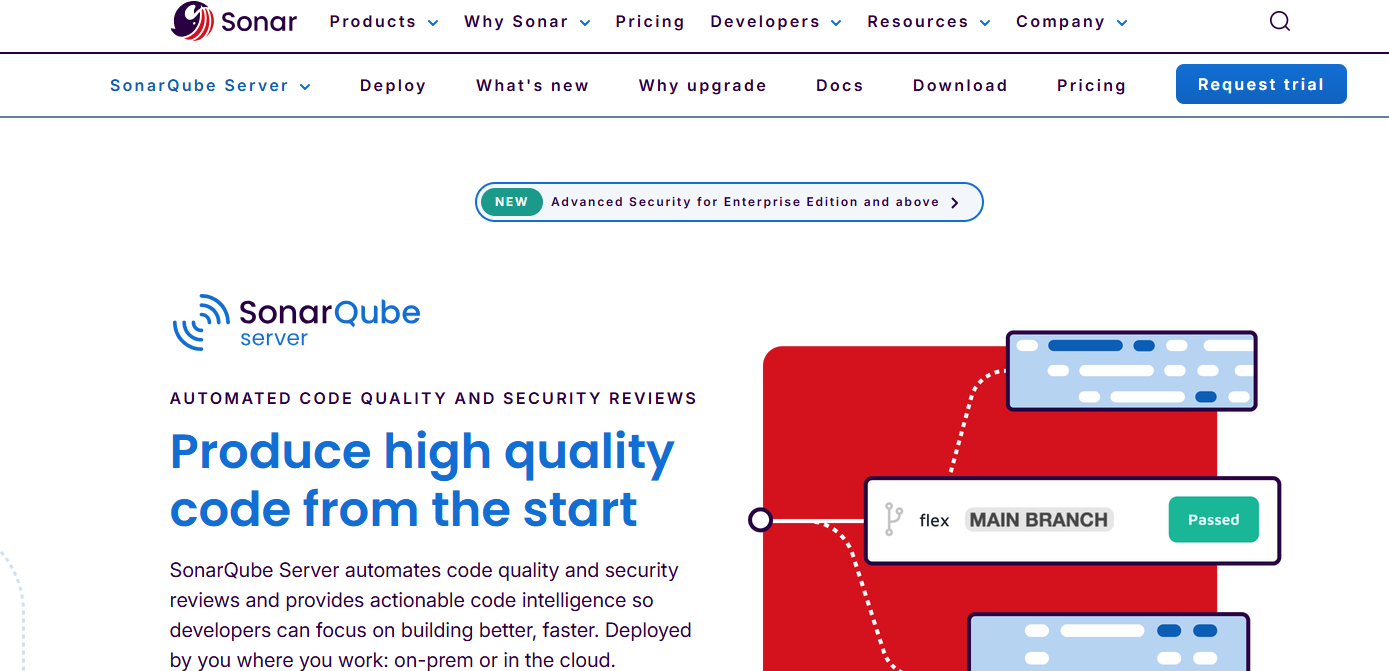Expand the Why Sonar menu

527,22
